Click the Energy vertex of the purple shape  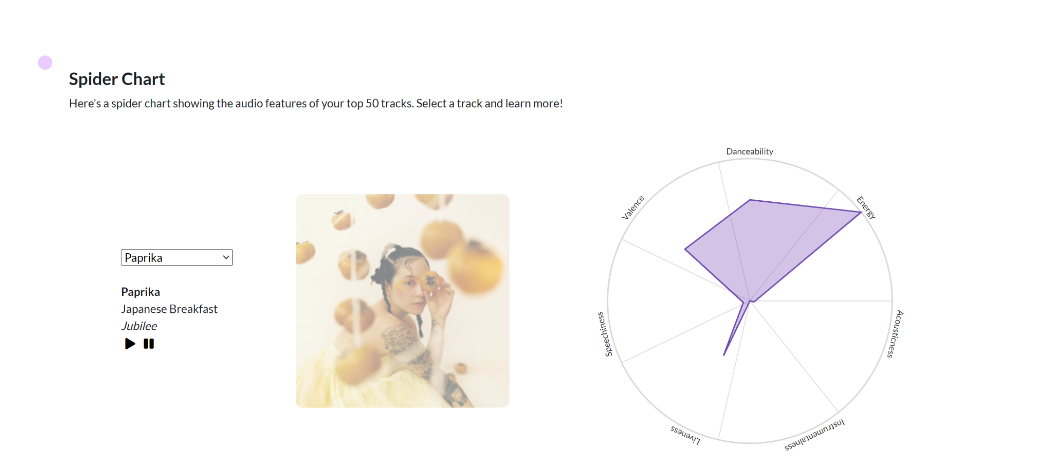pyautogui.click(x=860, y=211)
